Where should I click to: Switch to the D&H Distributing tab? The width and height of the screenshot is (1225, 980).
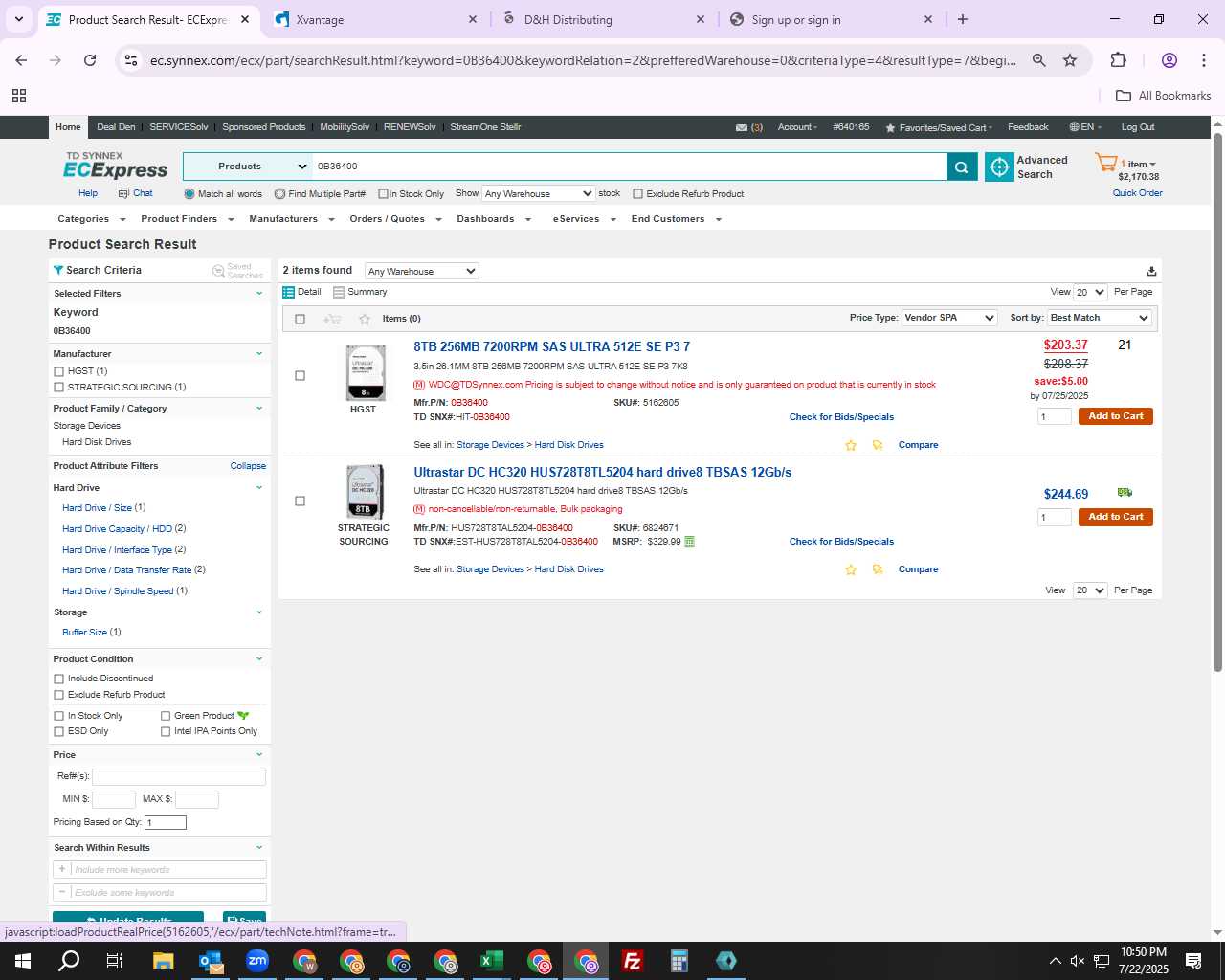pyautogui.click(x=603, y=19)
